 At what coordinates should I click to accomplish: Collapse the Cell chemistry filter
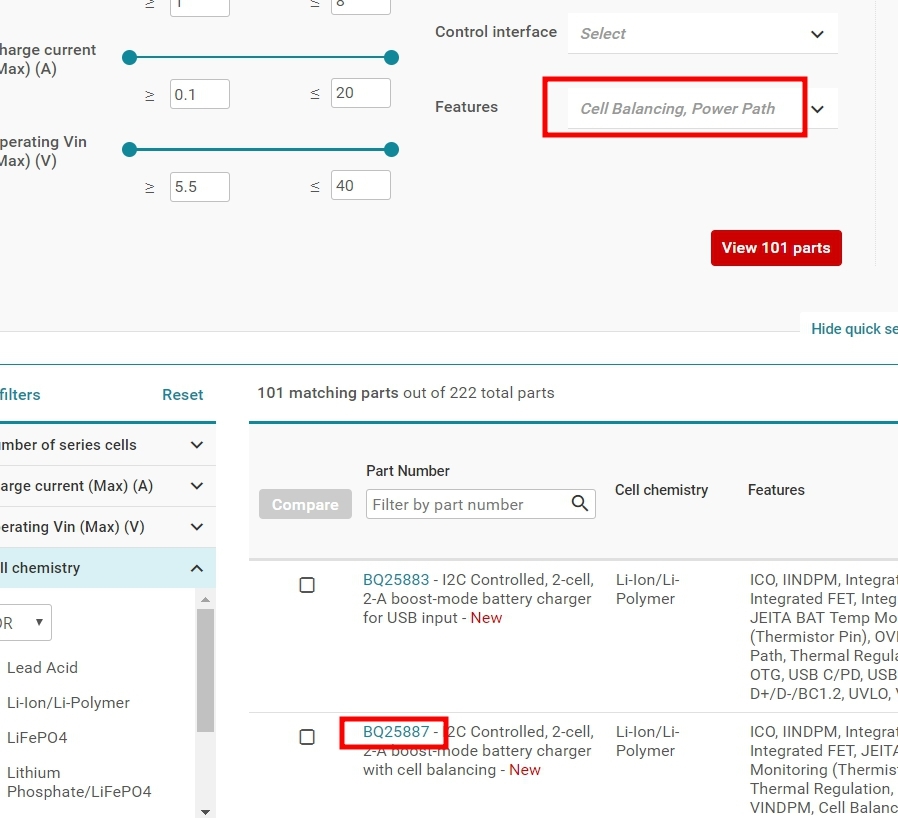pos(108,568)
